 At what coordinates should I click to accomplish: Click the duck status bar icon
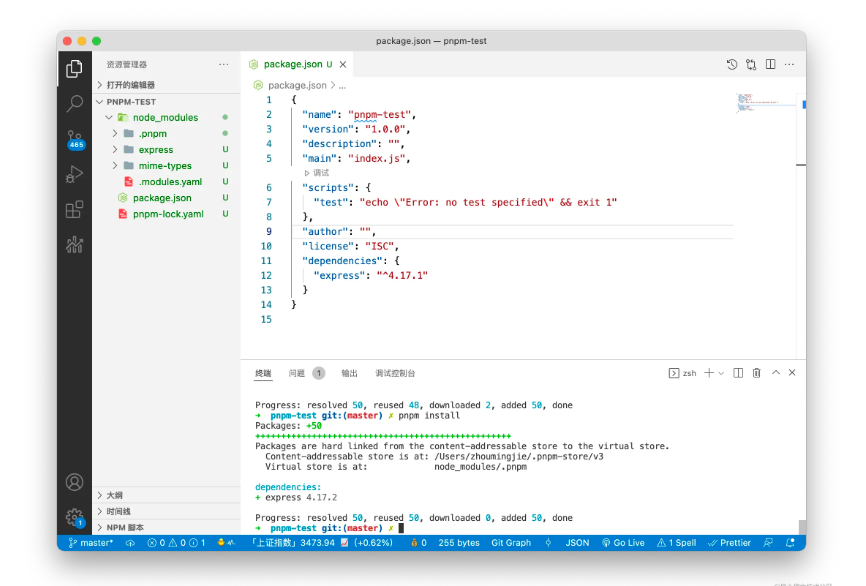(226, 543)
